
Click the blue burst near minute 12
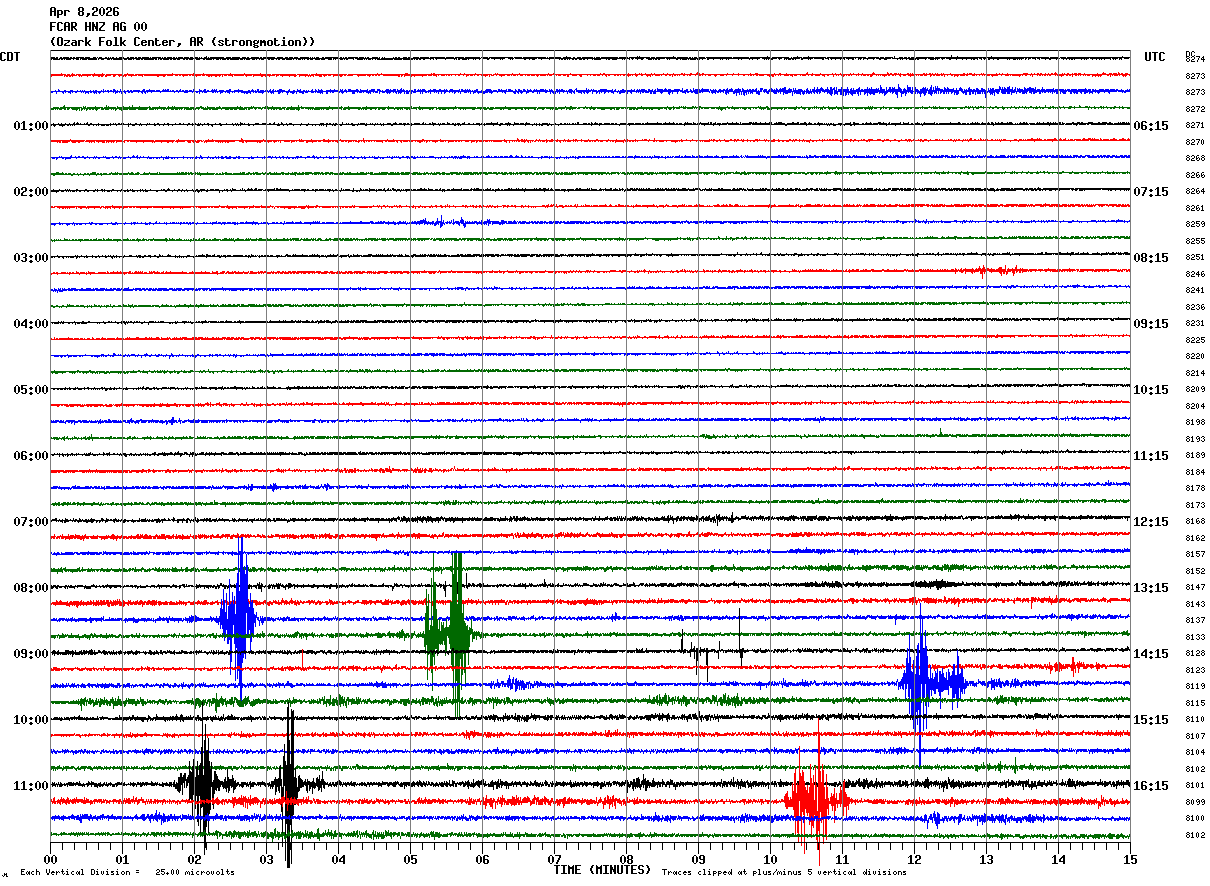click(930, 684)
